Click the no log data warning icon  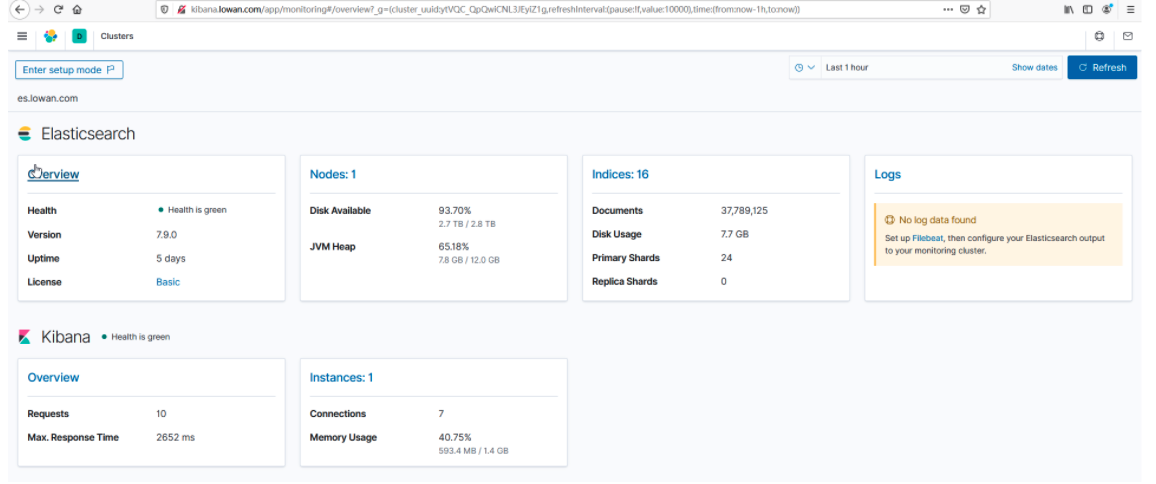(889, 220)
